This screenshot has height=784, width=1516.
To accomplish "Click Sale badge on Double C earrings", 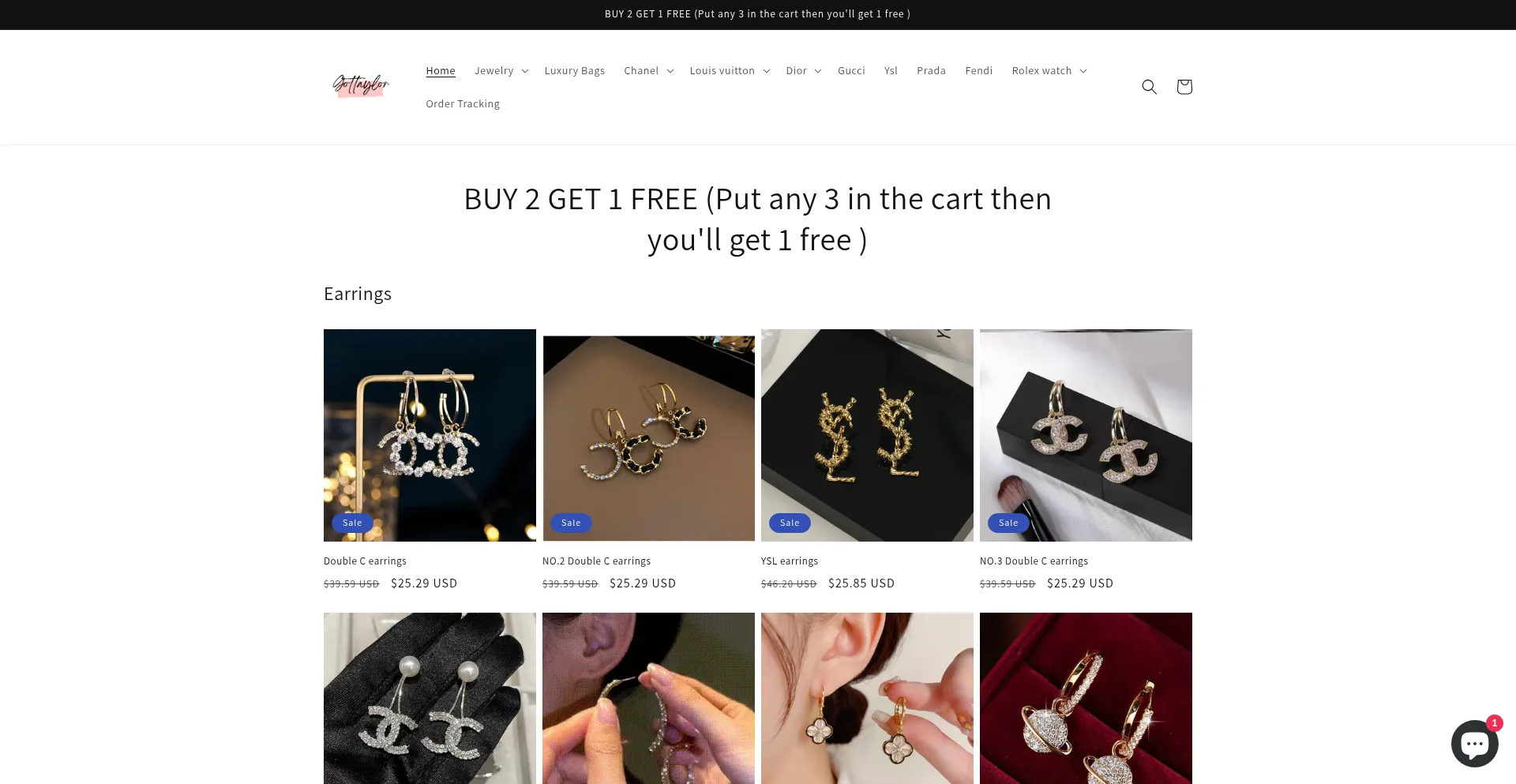I will [352, 523].
